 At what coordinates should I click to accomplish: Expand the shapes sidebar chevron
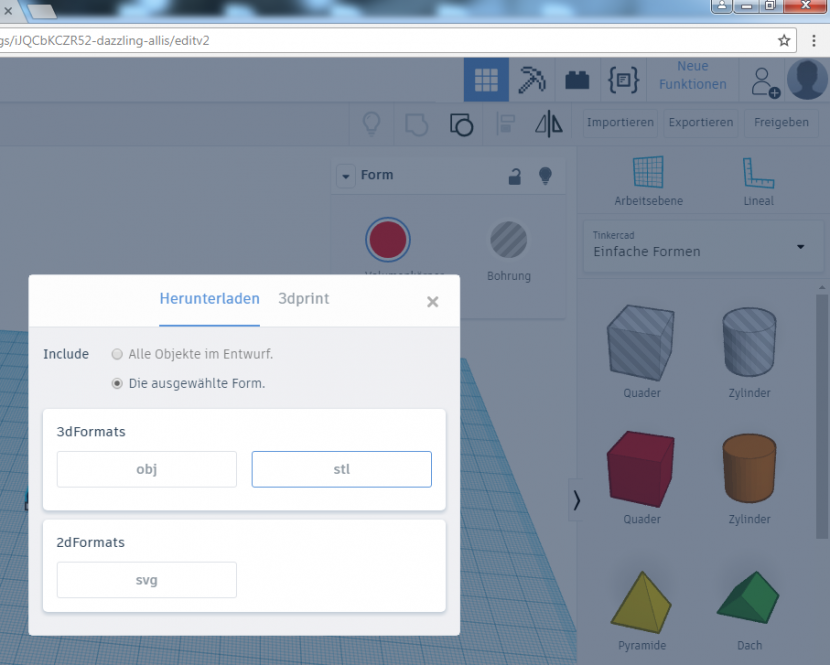576,501
